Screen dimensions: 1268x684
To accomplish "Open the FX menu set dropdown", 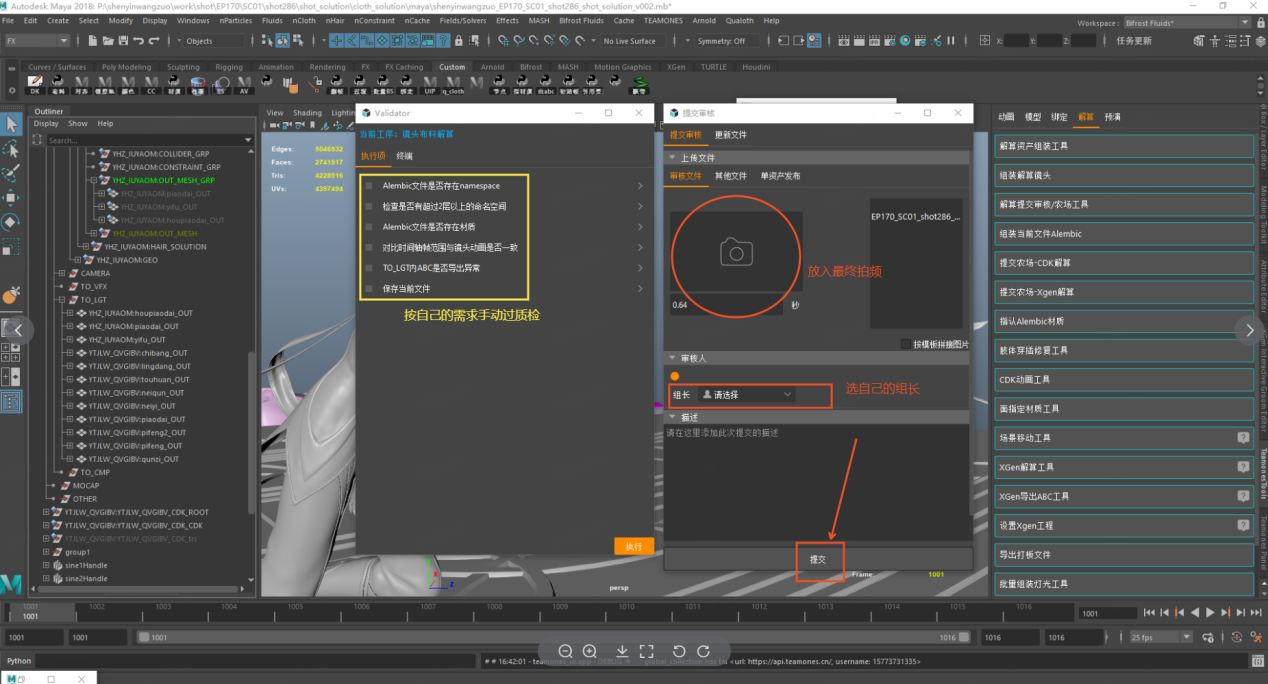I will [37, 41].
